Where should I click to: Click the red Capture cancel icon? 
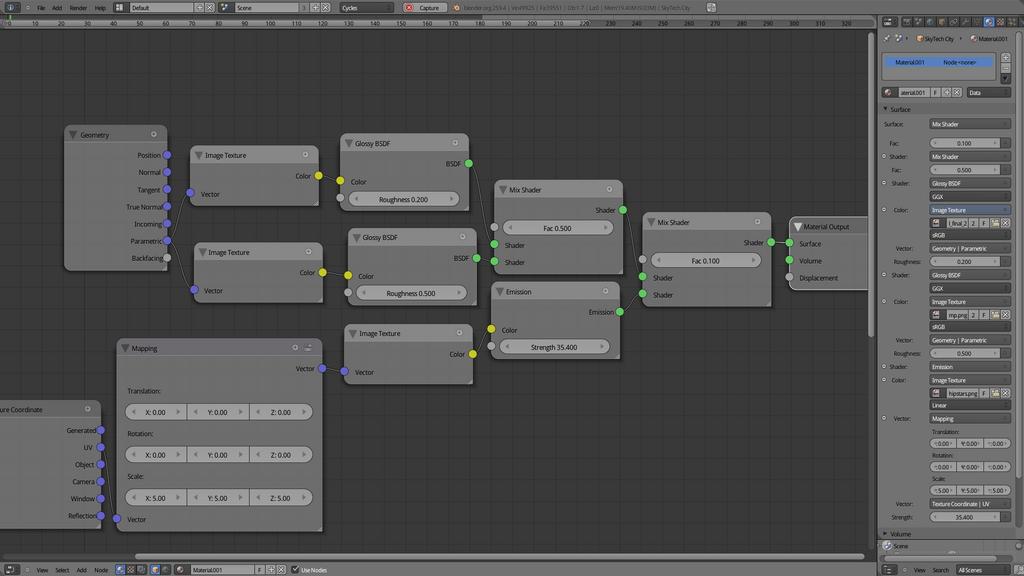tap(409, 7)
